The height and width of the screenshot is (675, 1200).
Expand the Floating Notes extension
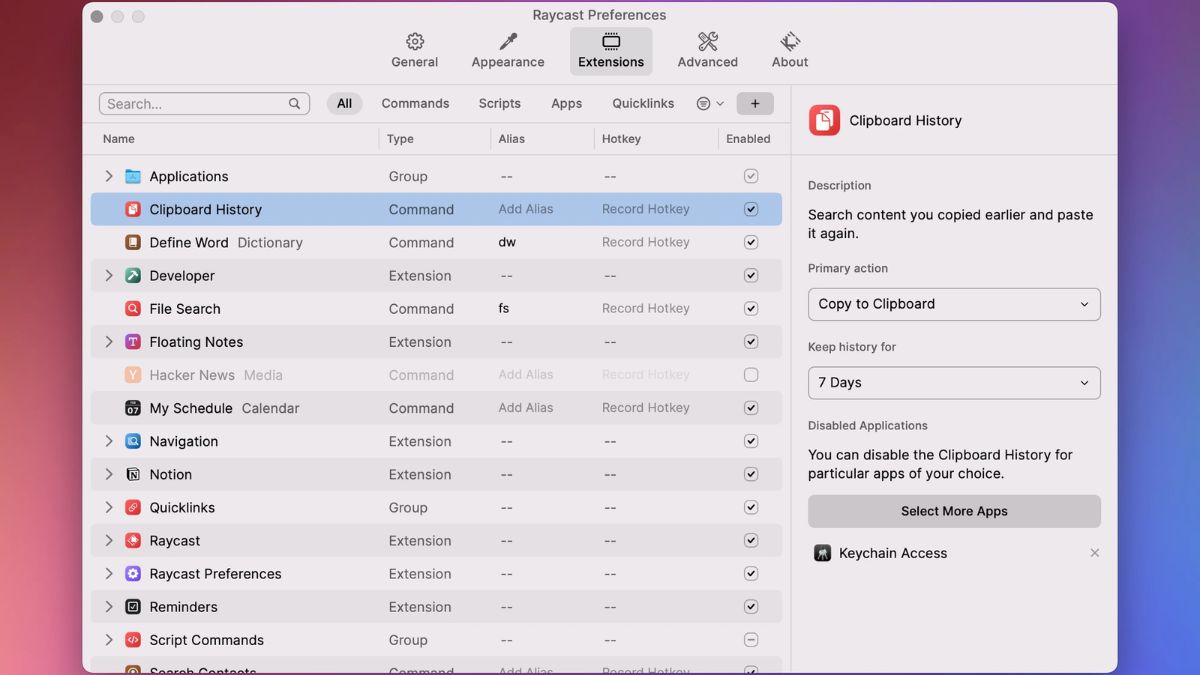[109, 342]
